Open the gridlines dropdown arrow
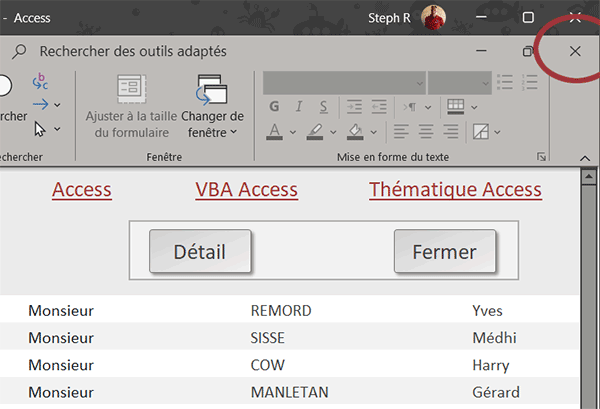This screenshot has height=409, width=600. [474, 108]
